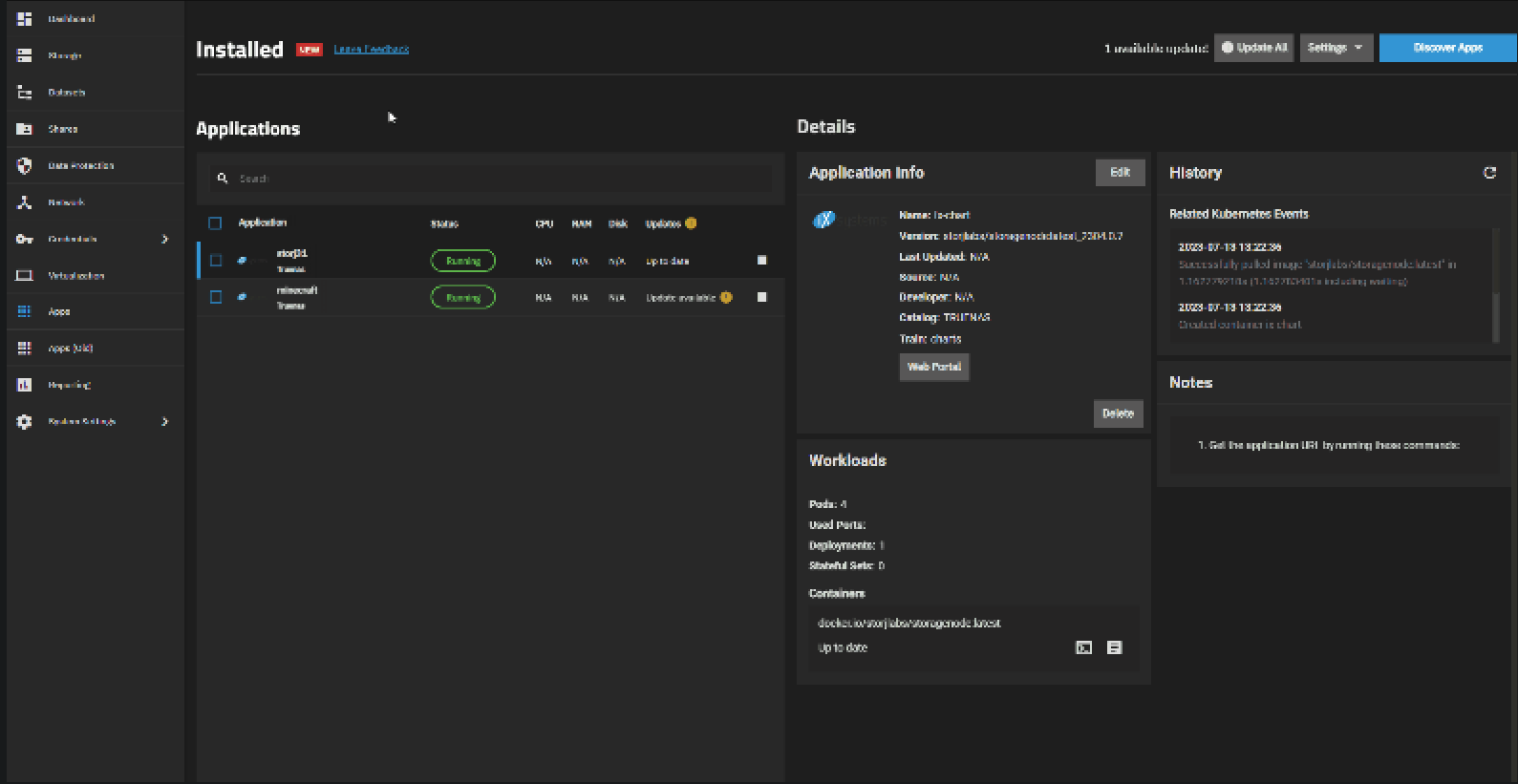Click the search magnifier icon in Applications

223,179
